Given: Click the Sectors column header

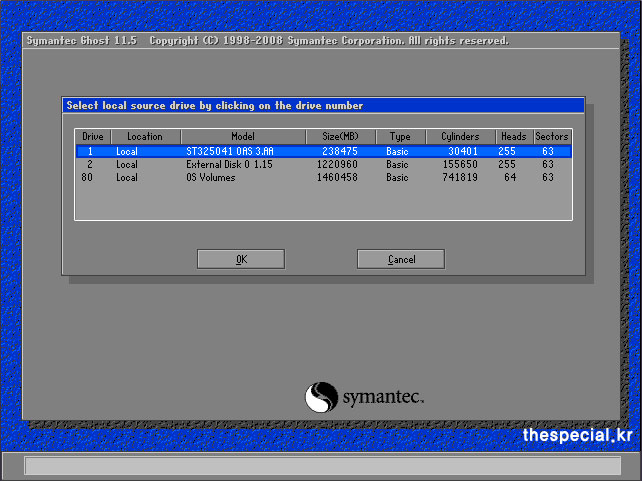Looking at the screenshot, I should 552,136.
